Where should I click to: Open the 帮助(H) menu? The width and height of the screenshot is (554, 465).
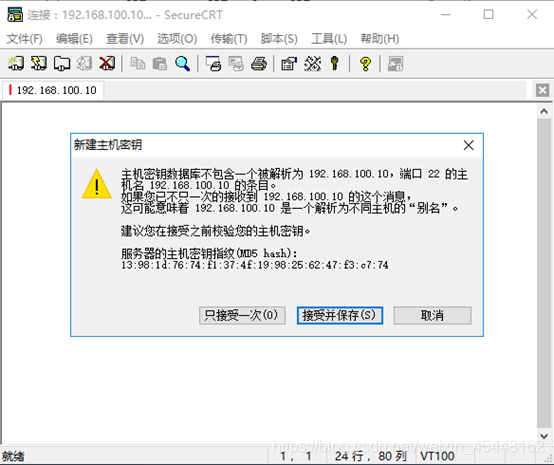pos(380,39)
